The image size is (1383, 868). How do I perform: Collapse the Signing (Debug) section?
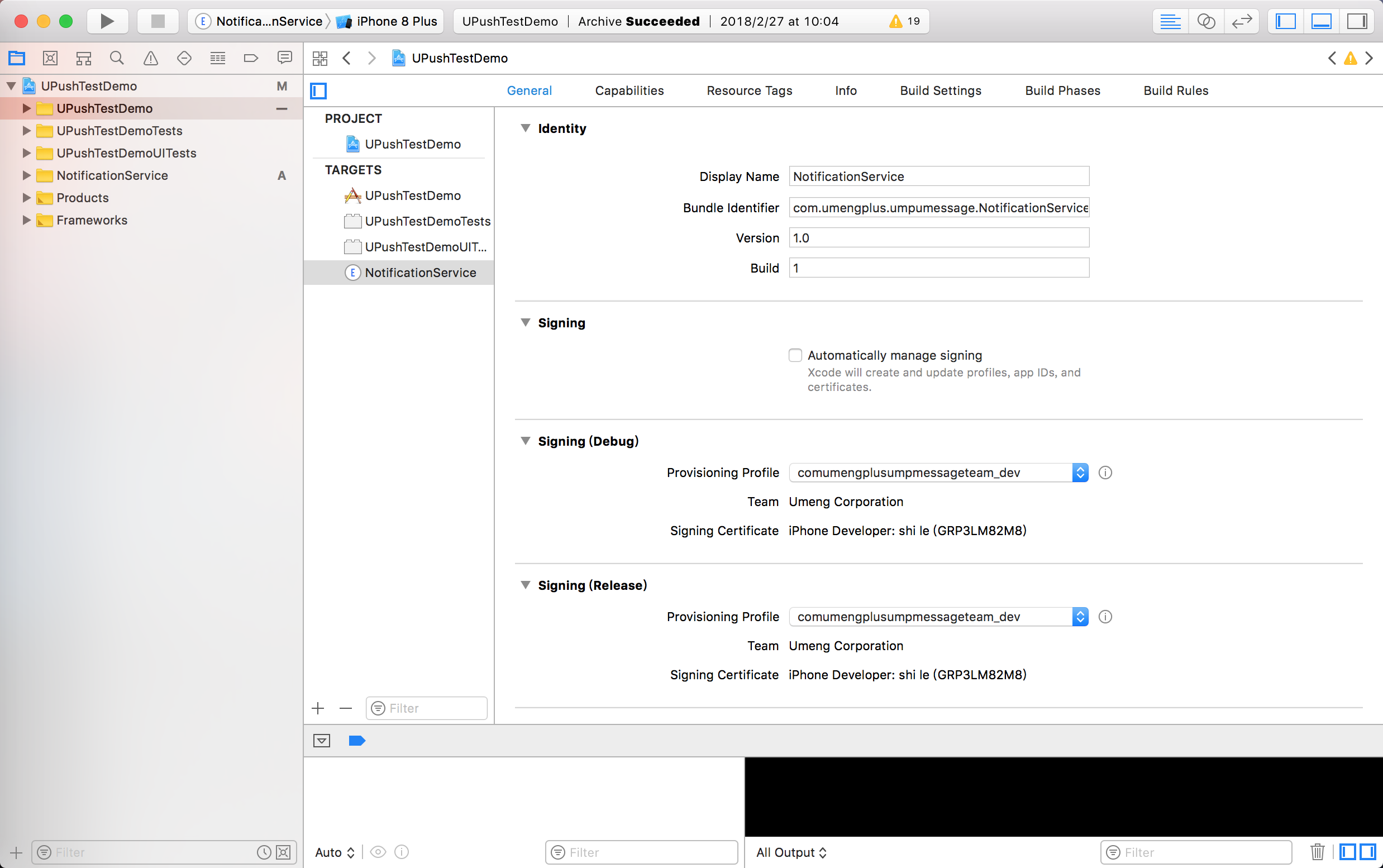click(x=525, y=441)
